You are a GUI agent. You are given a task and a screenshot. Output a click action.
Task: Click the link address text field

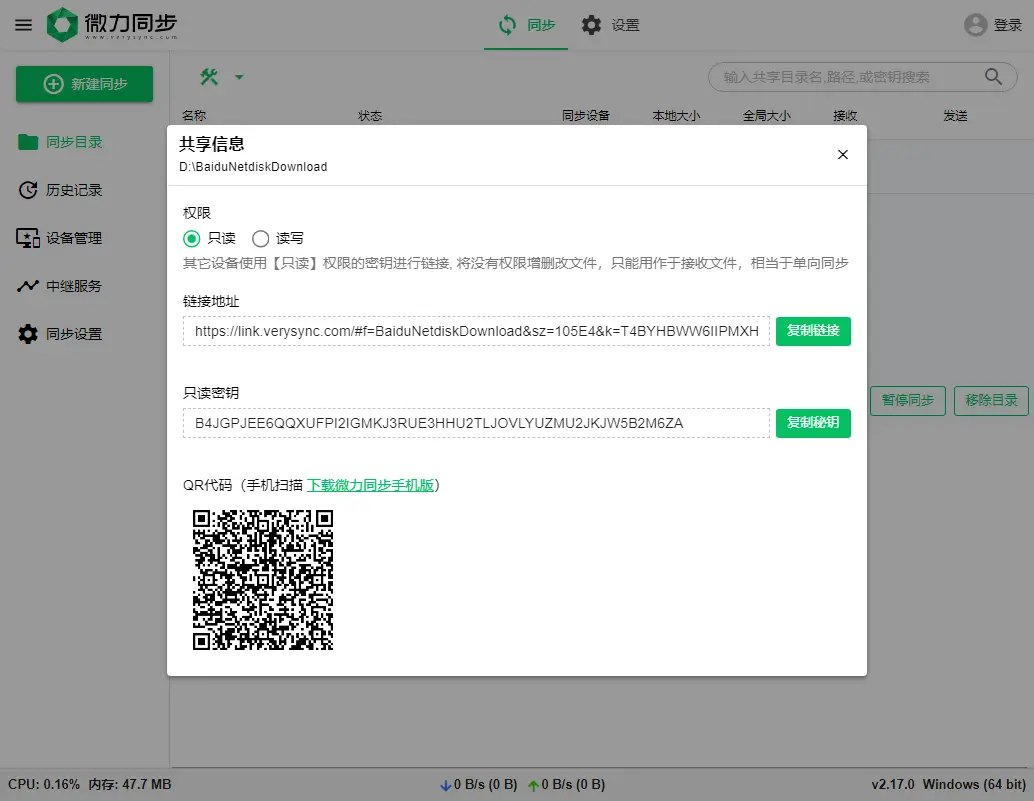click(x=476, y=331)
